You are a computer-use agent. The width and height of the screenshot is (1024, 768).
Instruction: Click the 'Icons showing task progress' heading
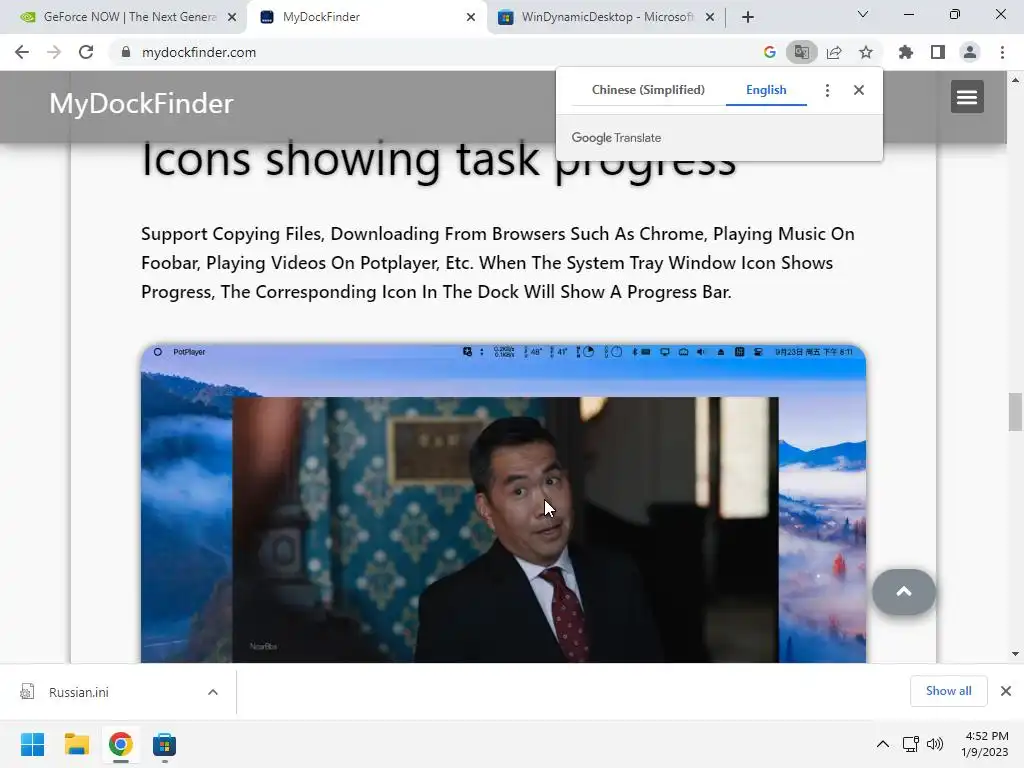point(438,159)
